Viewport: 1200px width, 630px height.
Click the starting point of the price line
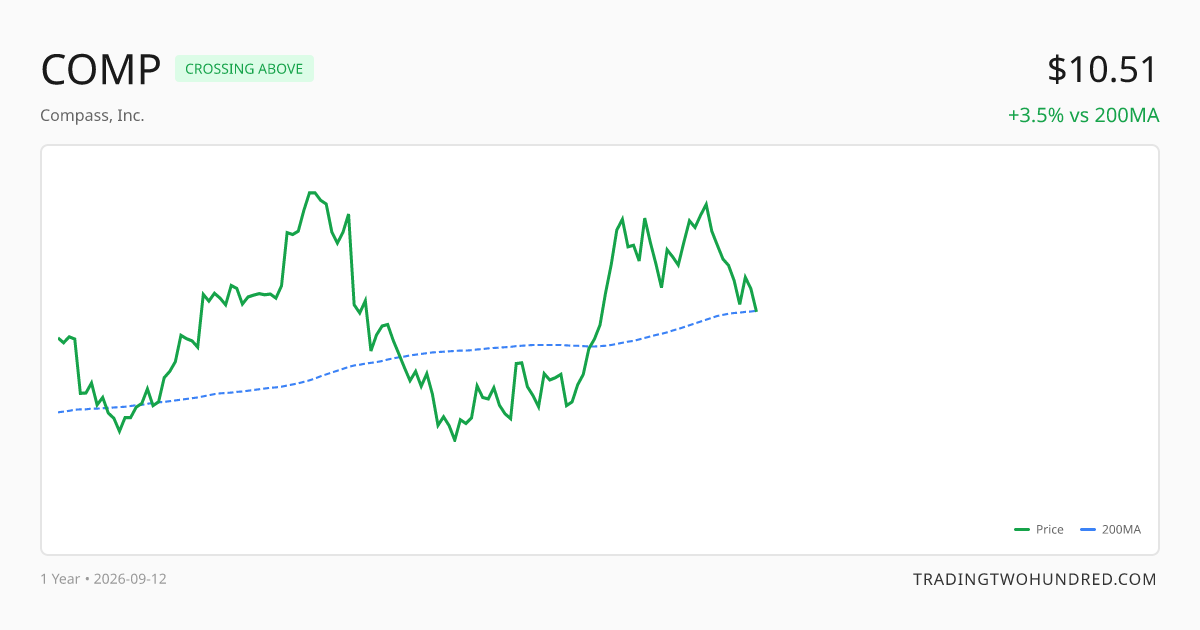[x=59, y=338]
